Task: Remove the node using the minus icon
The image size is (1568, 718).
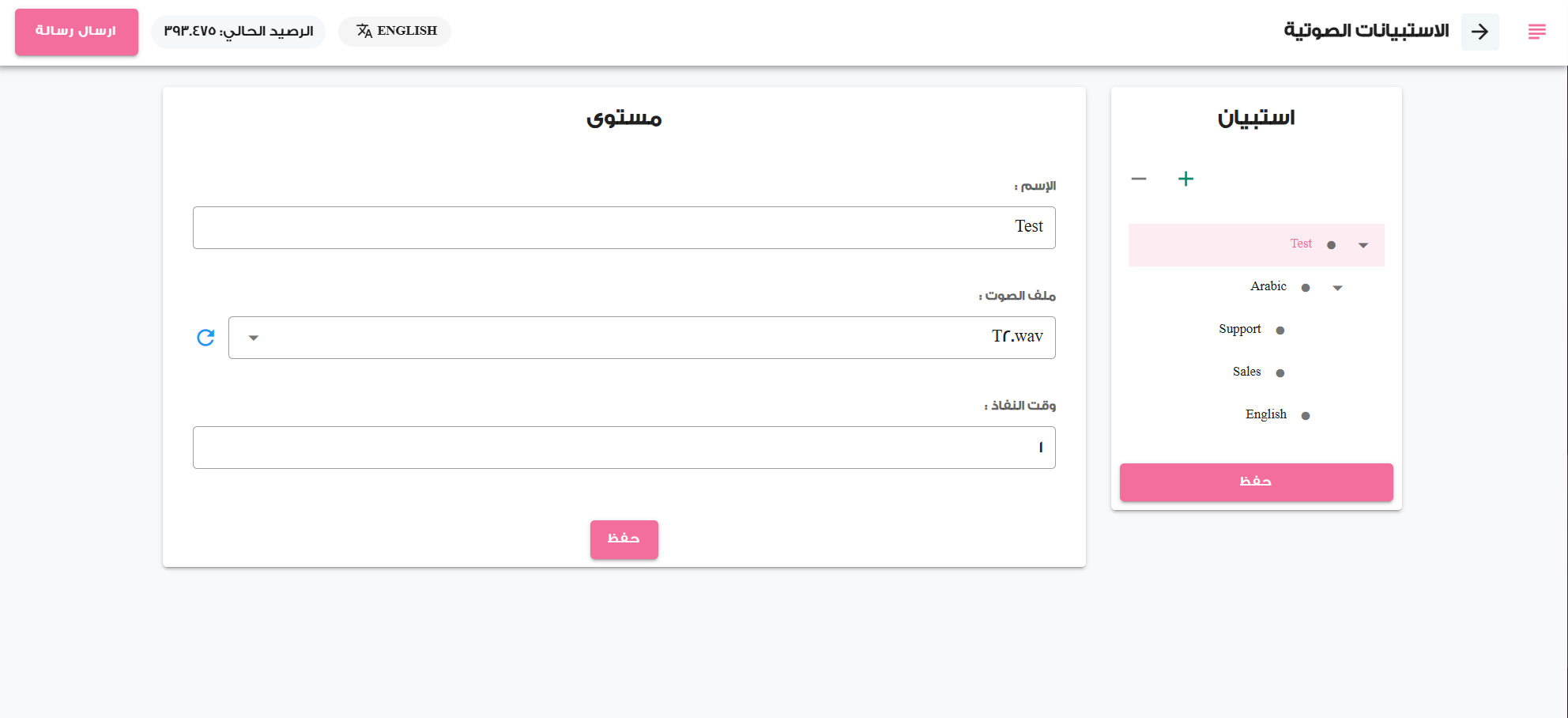Action: point(1139,179)
